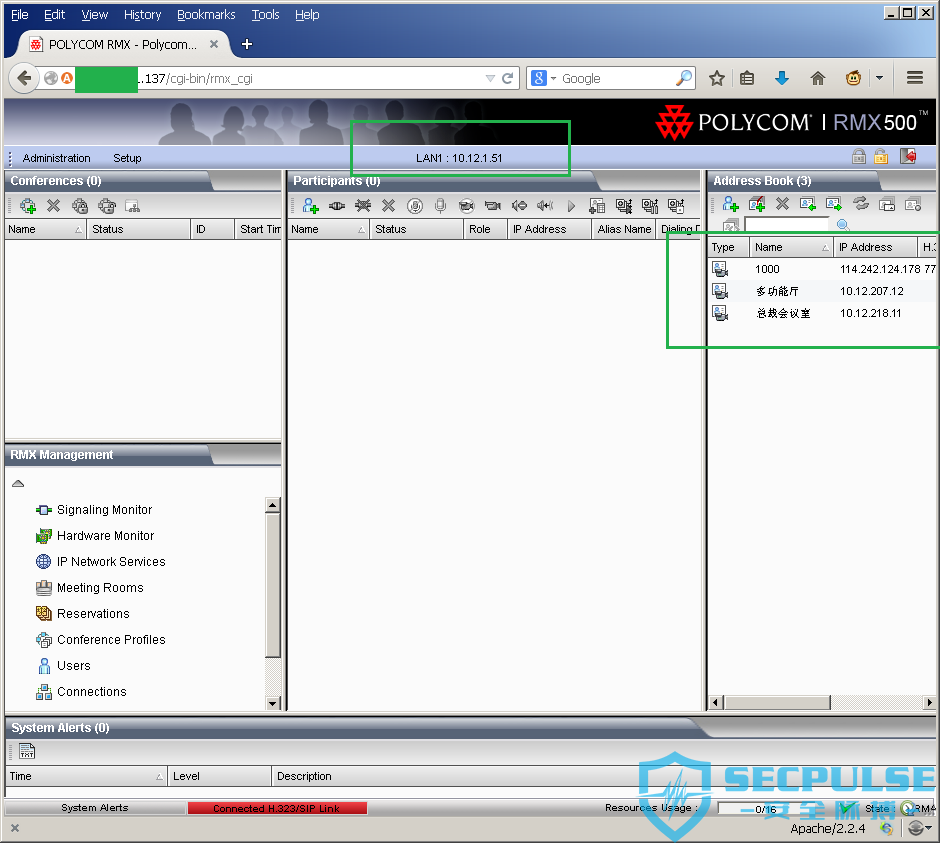
Task: Expand the toolbar overflow dropdown arrow
Action: (879, 78)
